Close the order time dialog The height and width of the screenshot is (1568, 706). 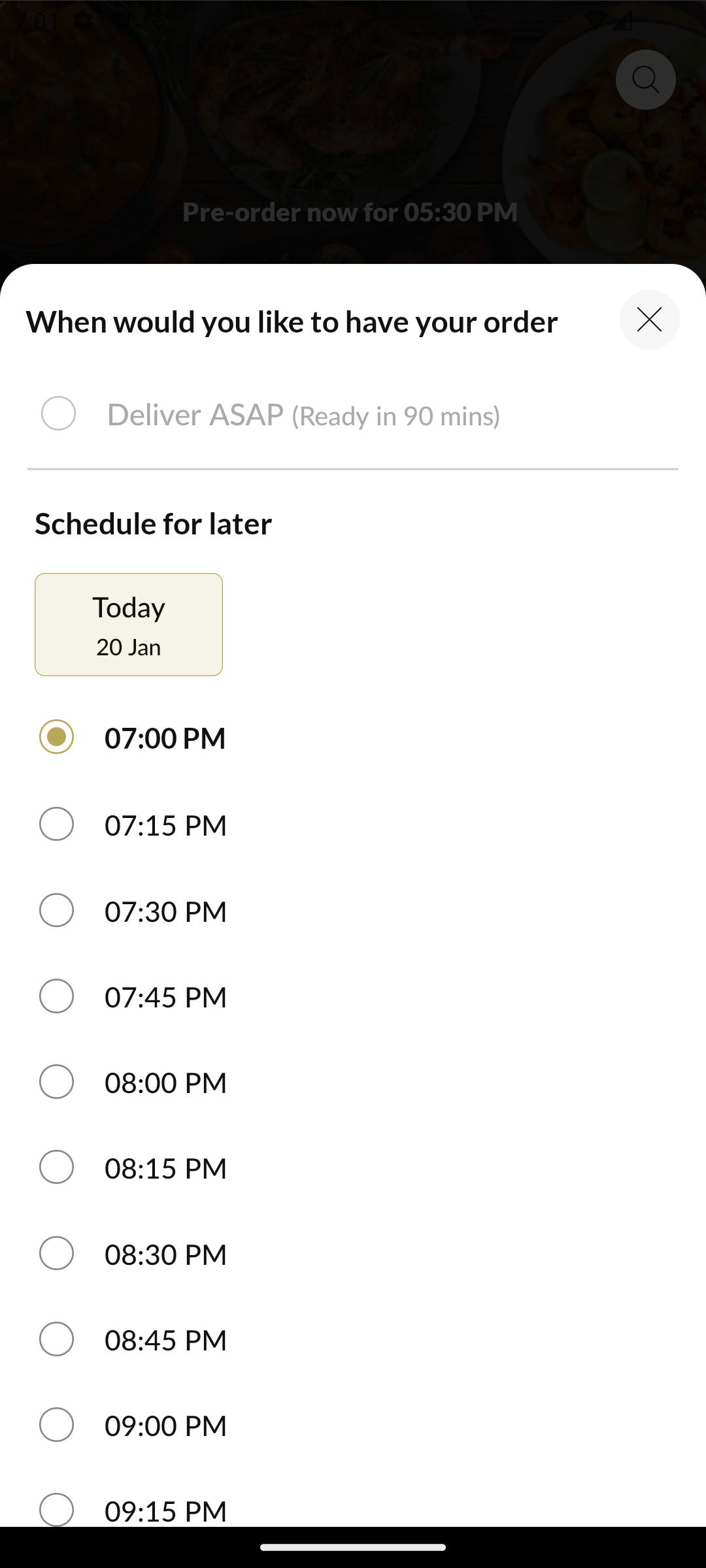pyautogui.click(x=649, y=319)
